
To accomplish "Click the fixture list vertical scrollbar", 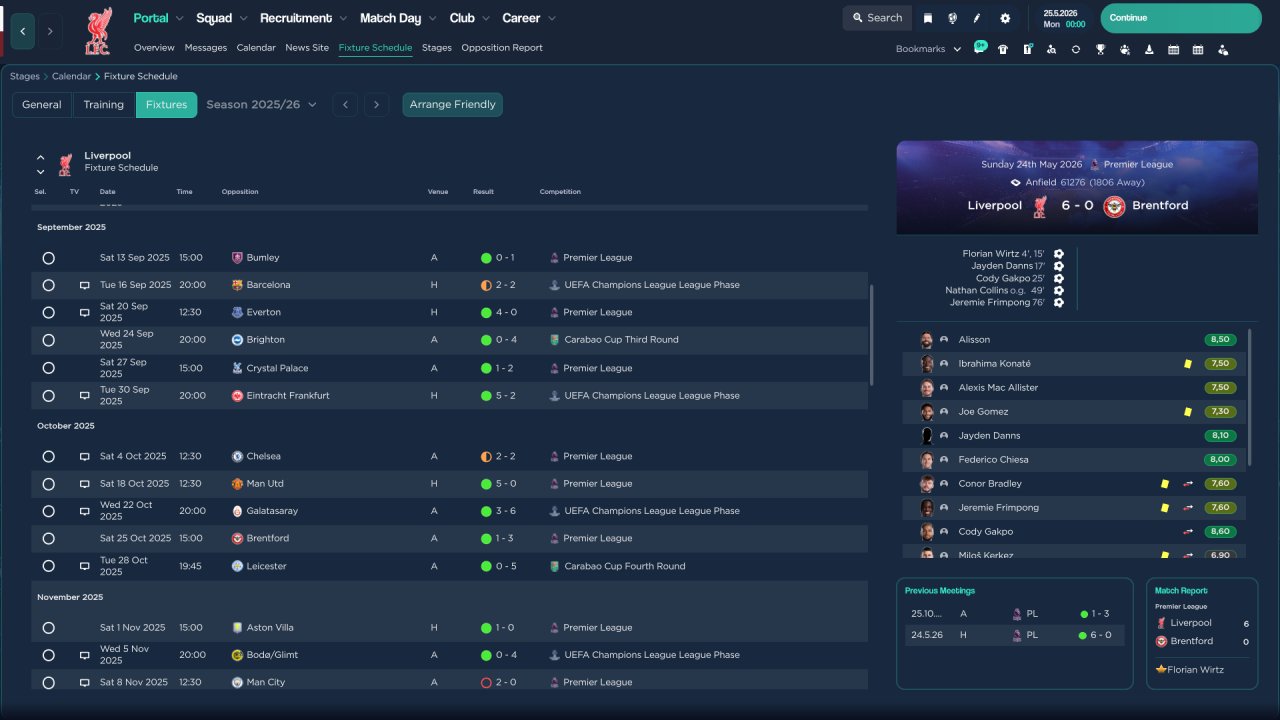I will click(x=873, y=336).
